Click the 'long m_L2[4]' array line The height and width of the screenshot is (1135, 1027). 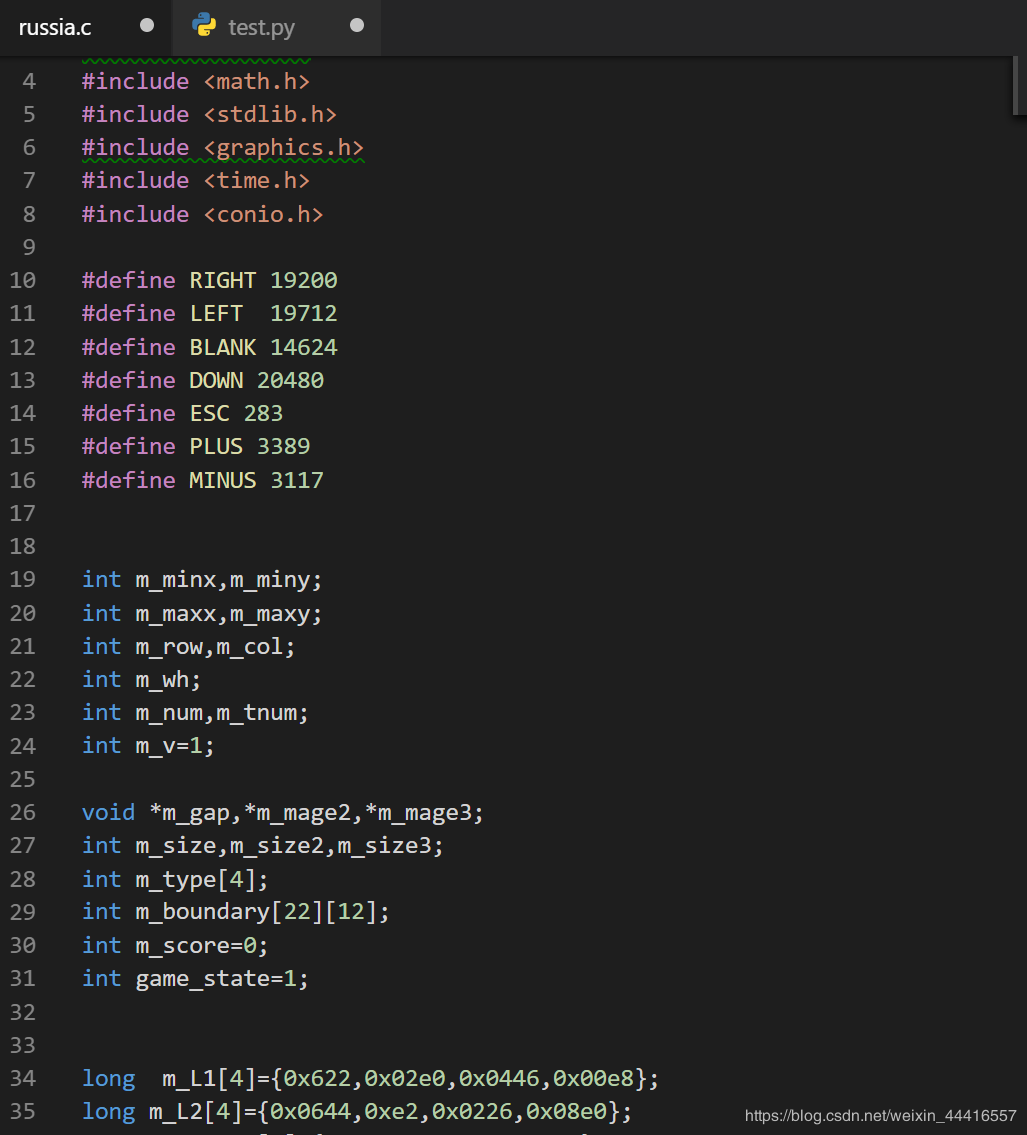357,1111
